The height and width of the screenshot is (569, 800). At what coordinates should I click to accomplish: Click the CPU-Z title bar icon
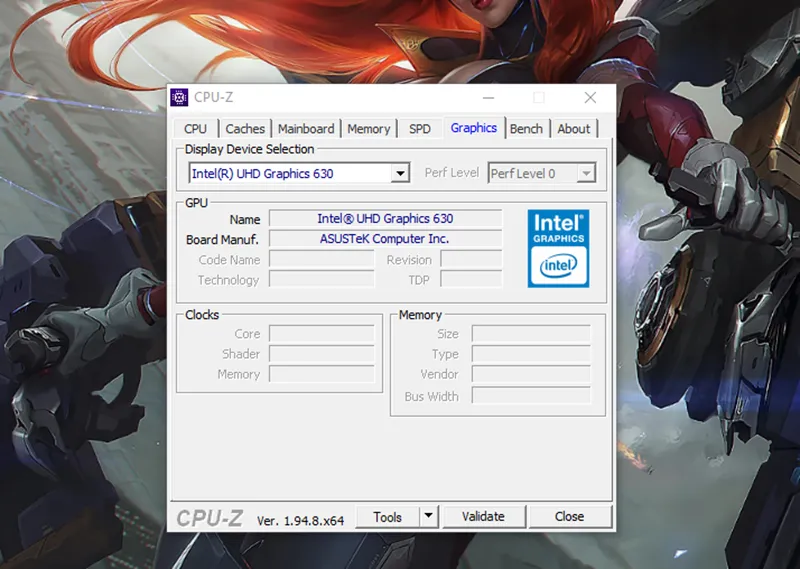179,97
